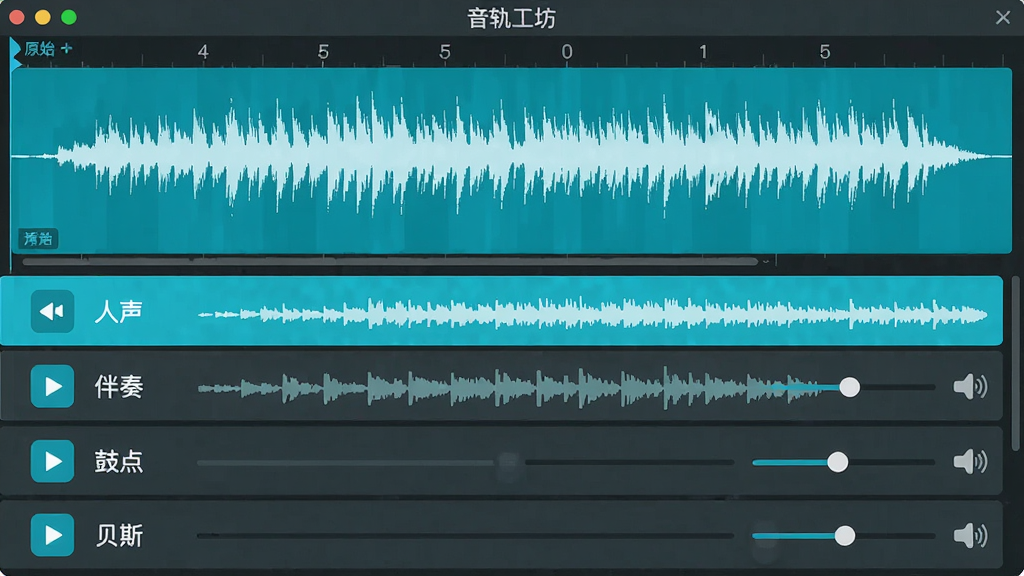Play the 鼓点 track
1024x576 pixels.
click(52, 462)
